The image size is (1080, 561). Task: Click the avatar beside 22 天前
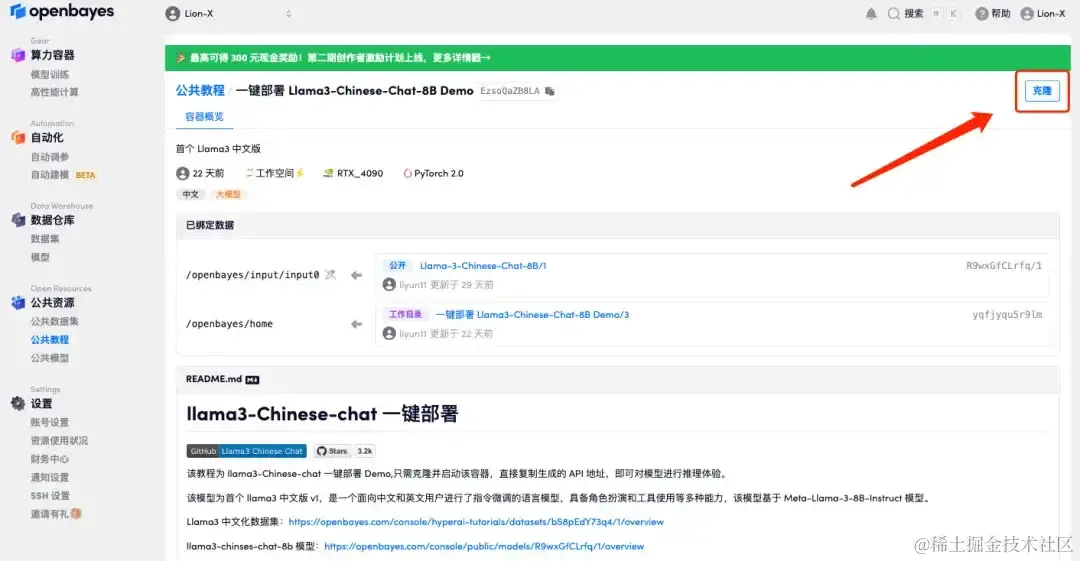tap(183, 174)
